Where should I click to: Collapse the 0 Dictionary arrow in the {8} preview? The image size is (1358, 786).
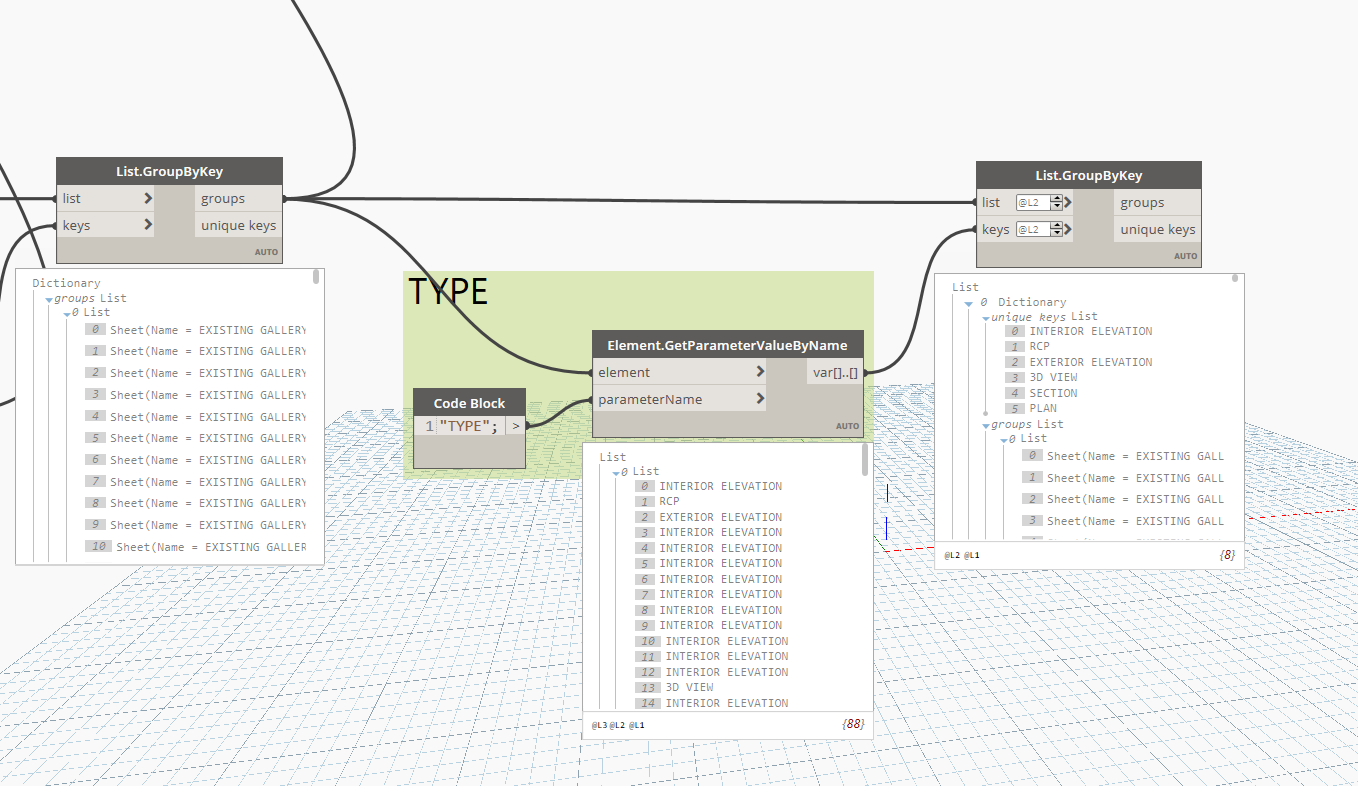coord(968,303)
